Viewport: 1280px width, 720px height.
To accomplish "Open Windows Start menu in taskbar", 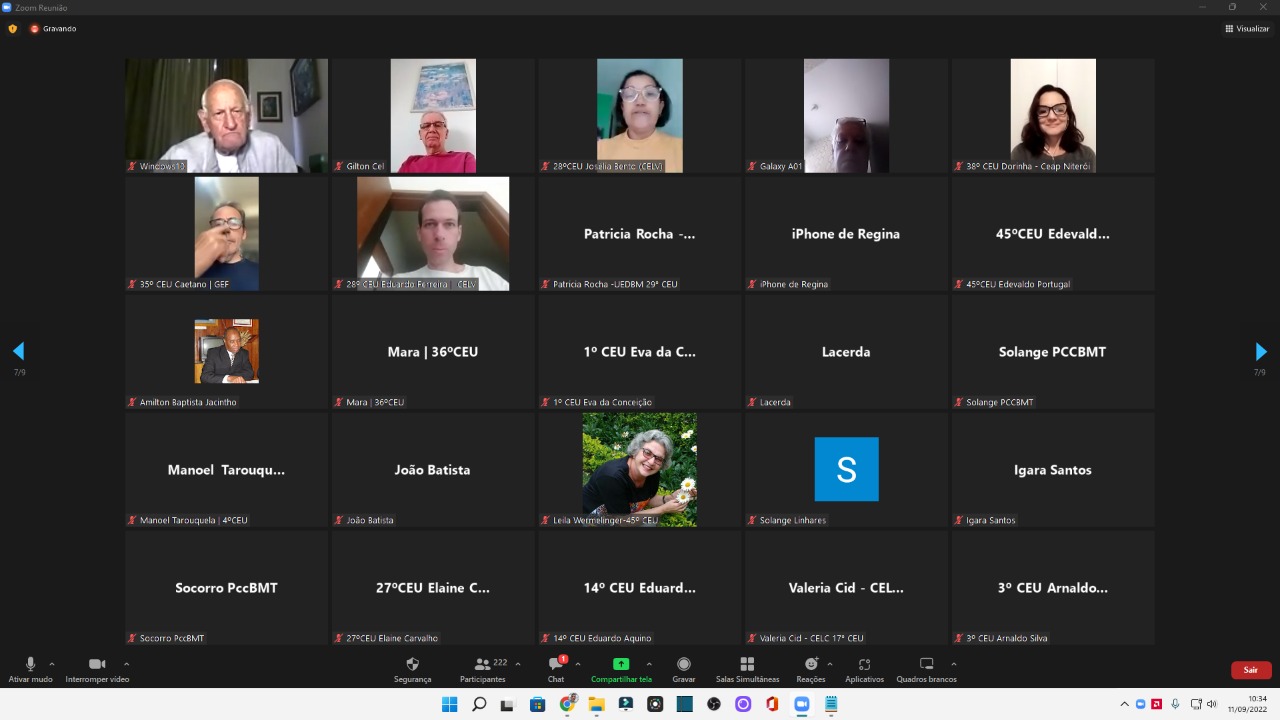I will click(450, 704).
